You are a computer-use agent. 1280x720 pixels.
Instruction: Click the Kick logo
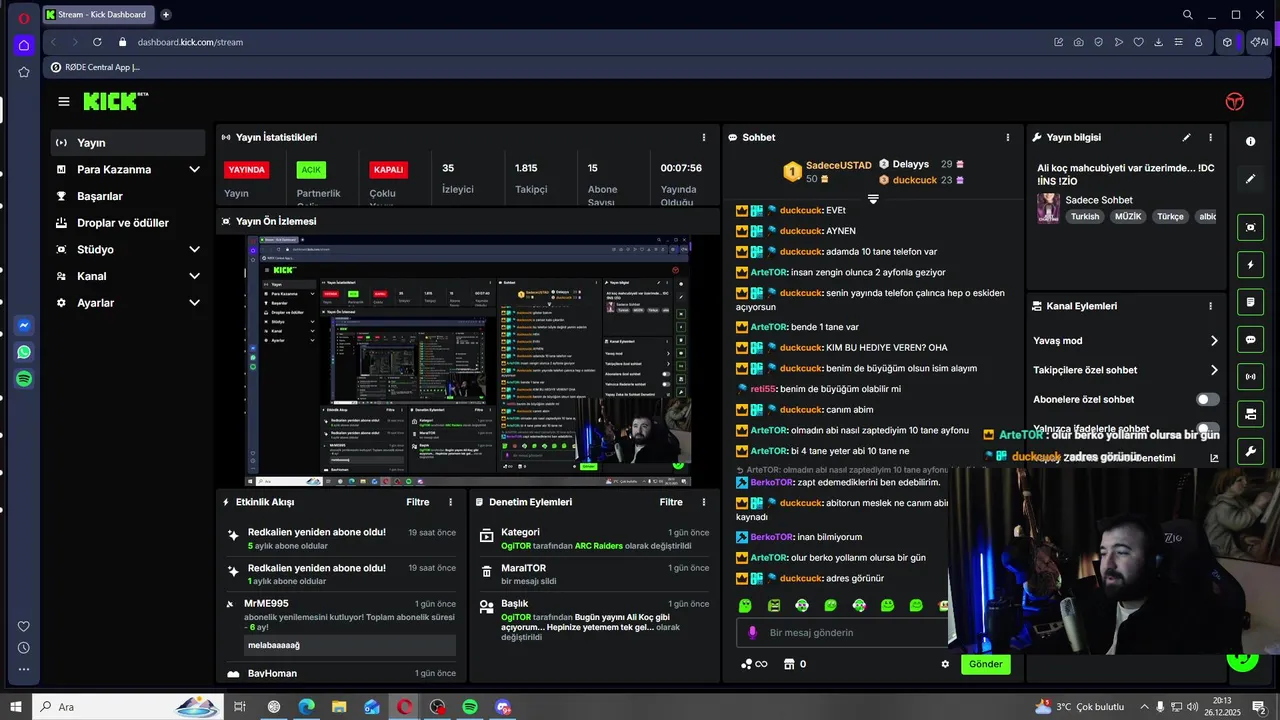[x=116, y=101]
